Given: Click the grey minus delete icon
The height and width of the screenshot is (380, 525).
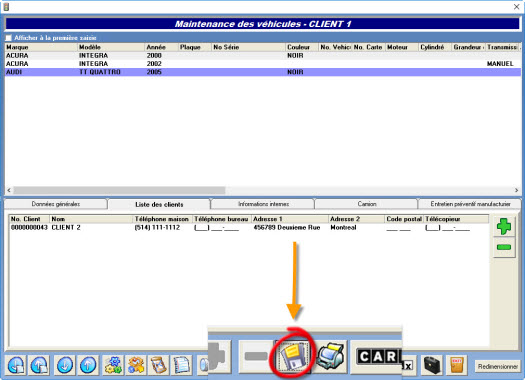Looking at the screenshot, I should point(256,357).
